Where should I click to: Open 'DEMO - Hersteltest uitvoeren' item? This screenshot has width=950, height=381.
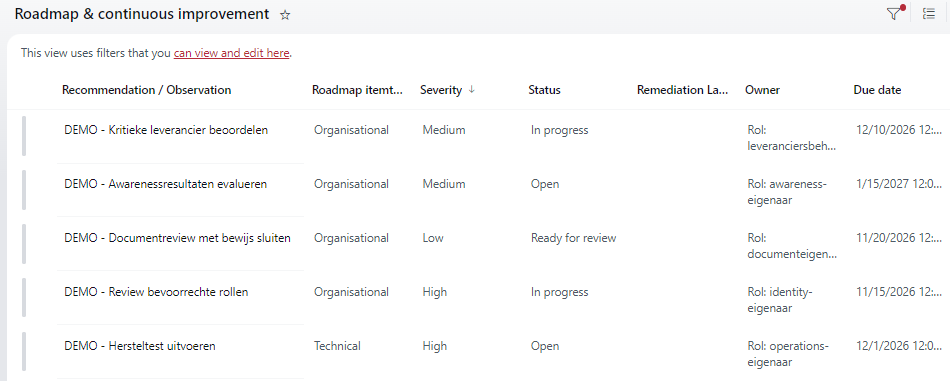[x=140, y=346]
